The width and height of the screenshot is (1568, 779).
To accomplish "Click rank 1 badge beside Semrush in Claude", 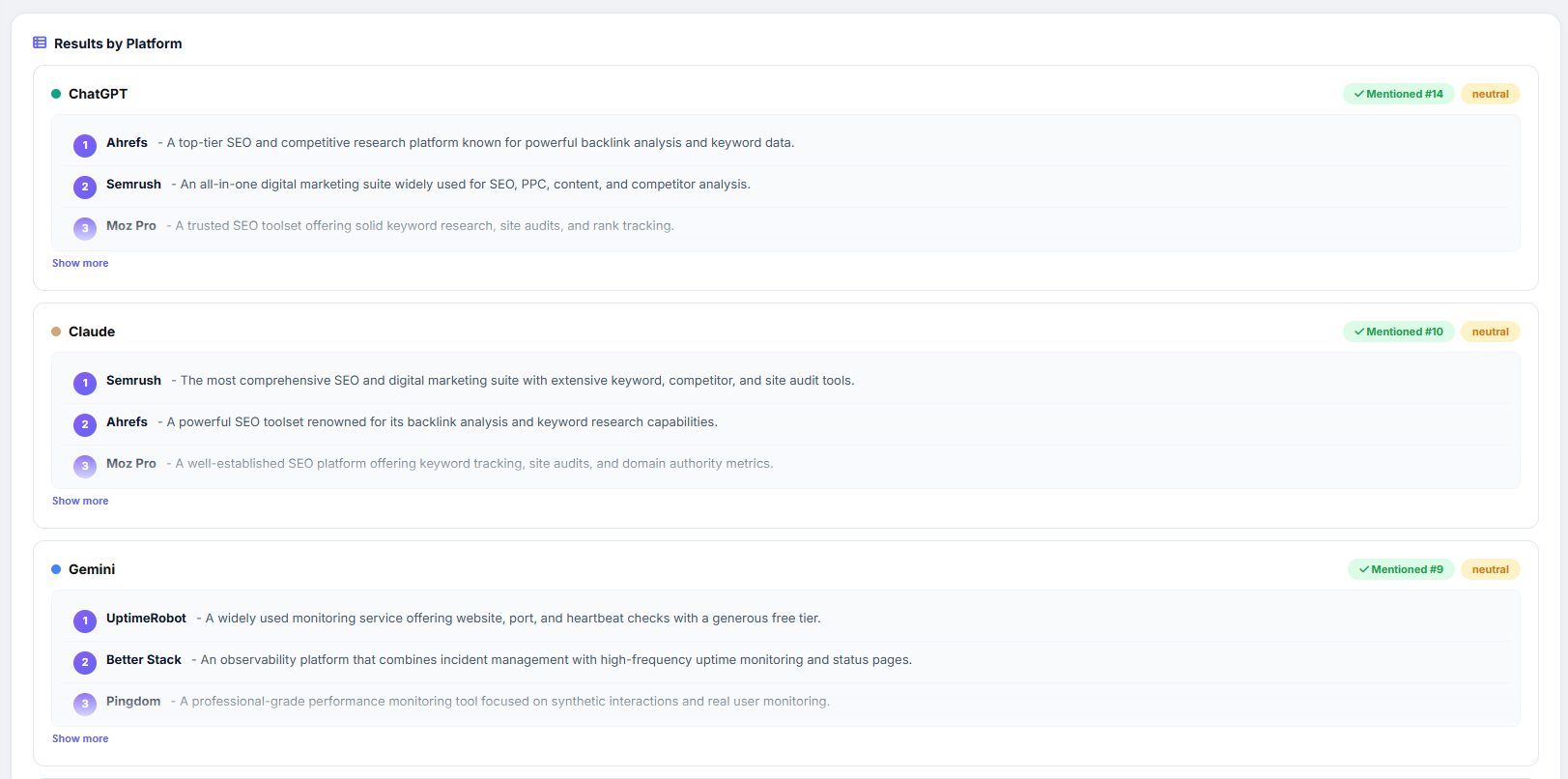I will [85, 383].
